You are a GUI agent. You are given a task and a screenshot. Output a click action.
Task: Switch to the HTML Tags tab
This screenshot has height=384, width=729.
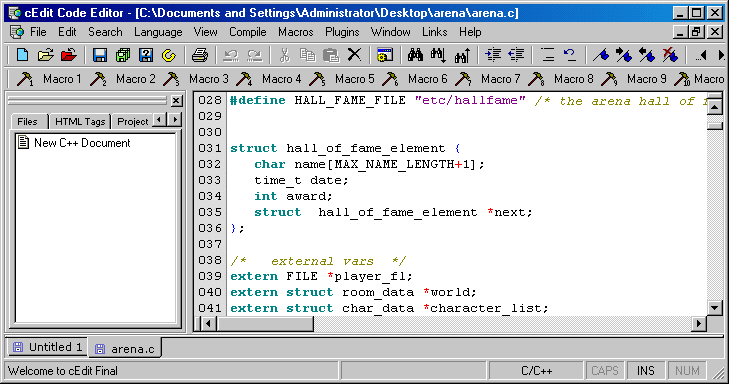80,121
